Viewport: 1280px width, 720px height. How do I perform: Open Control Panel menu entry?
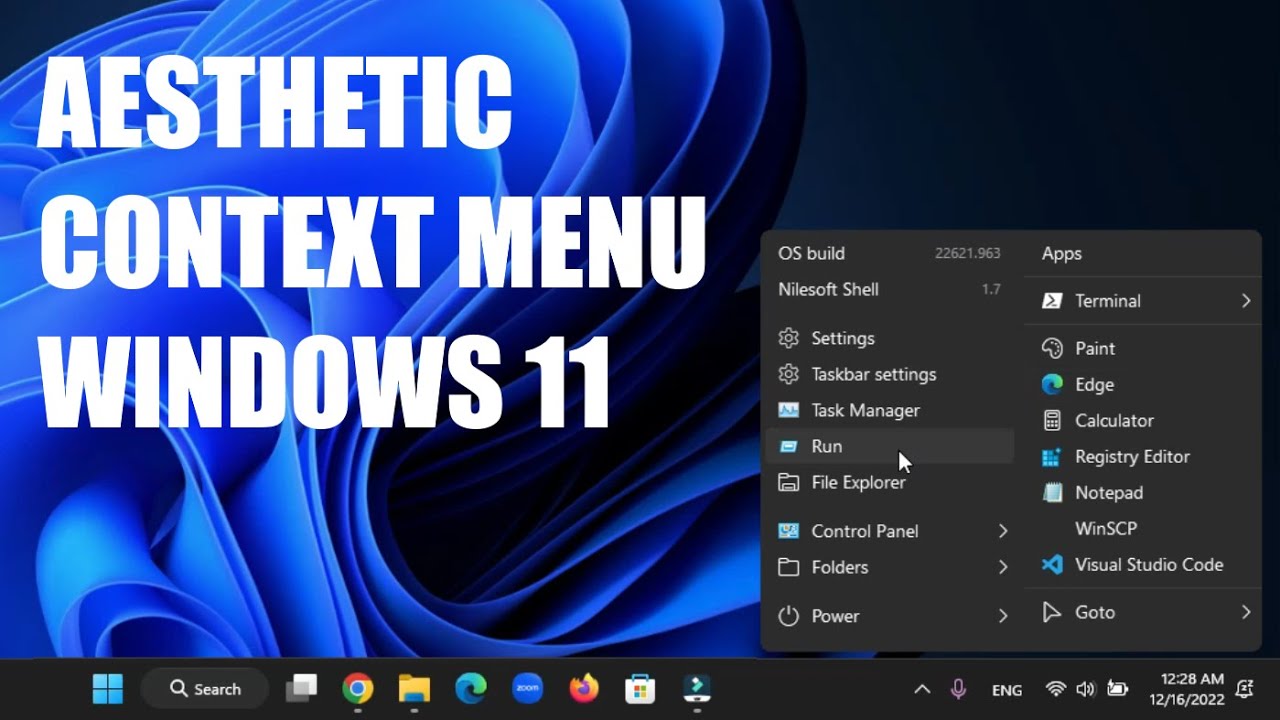coord(890,531)
